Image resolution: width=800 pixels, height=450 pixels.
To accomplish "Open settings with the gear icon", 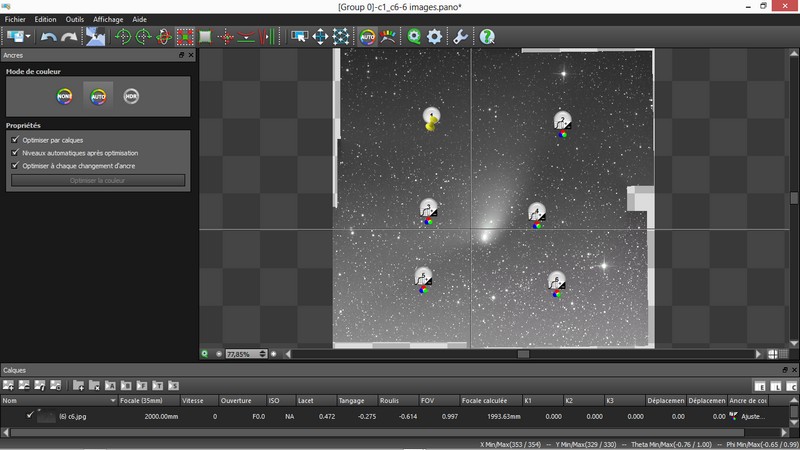I will pyautogui.click(x=435, y=37).
